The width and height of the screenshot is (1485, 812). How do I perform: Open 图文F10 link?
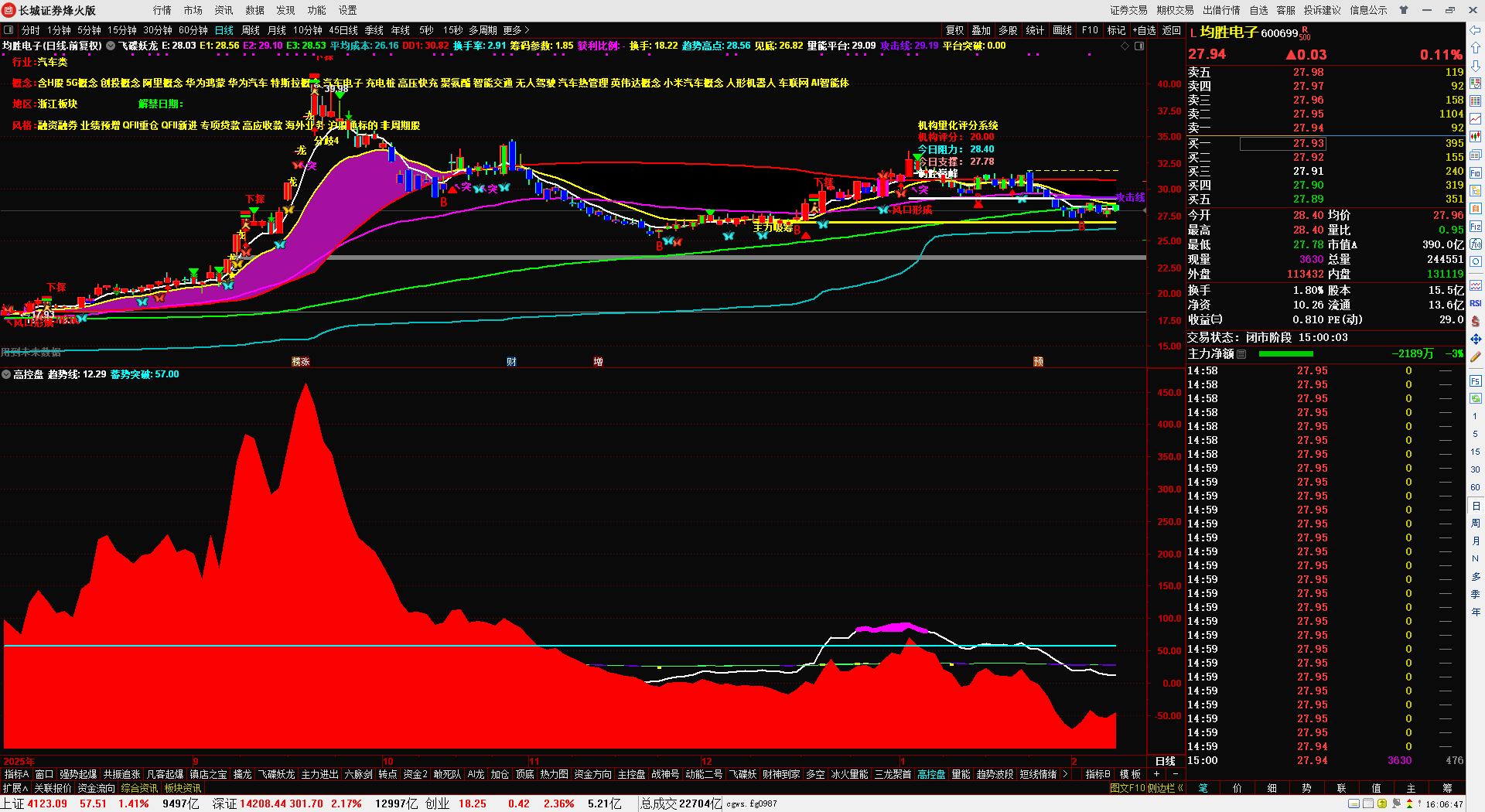(x=1127, y=788)
